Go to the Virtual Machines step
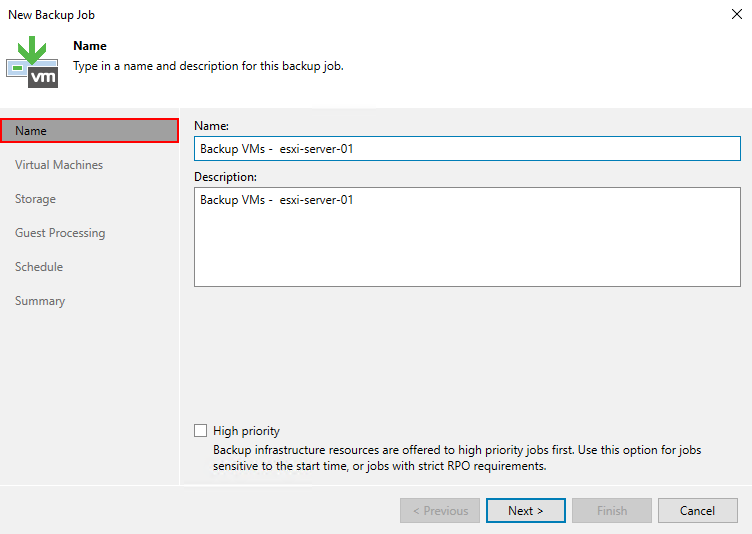The width and height of the screenshot is (752, 534). pyautogui.click(x=59, y=165)
